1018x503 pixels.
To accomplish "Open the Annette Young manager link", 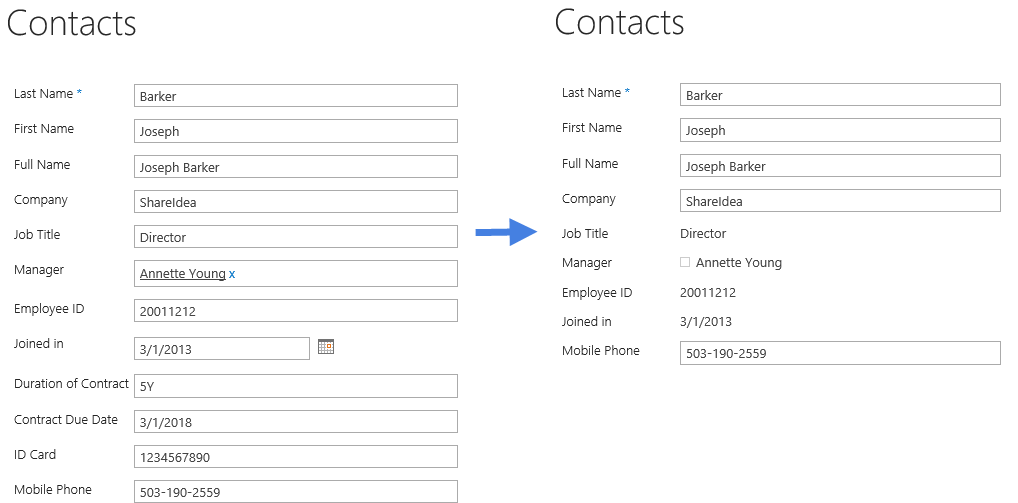I will [x=182, y=274].
